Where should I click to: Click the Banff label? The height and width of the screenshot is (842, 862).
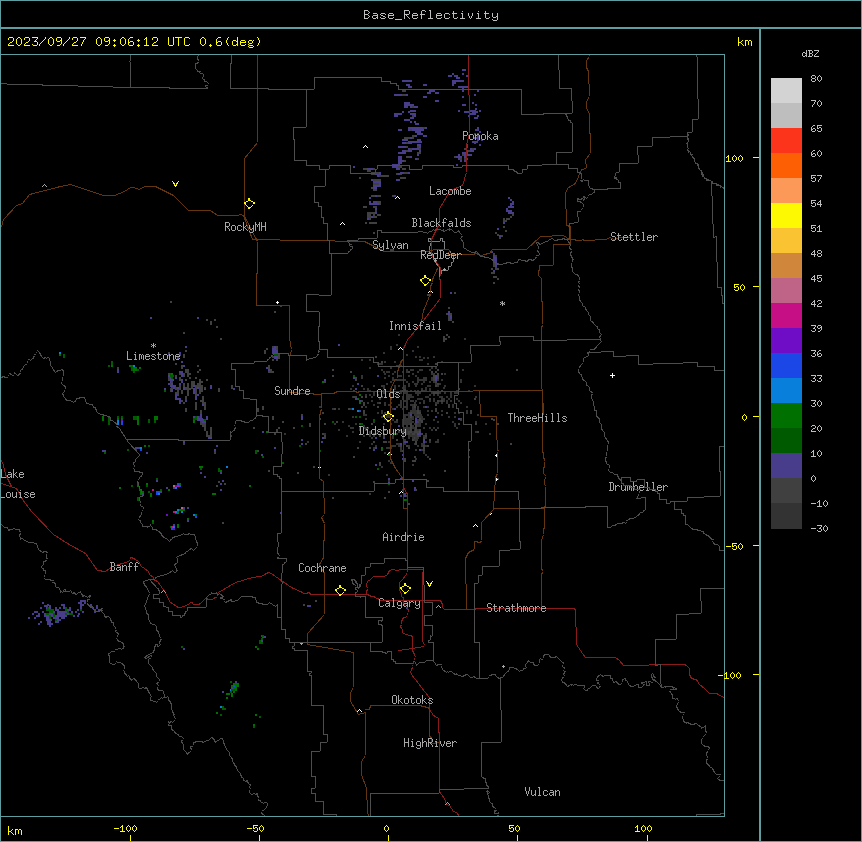(x=124, y=567)
